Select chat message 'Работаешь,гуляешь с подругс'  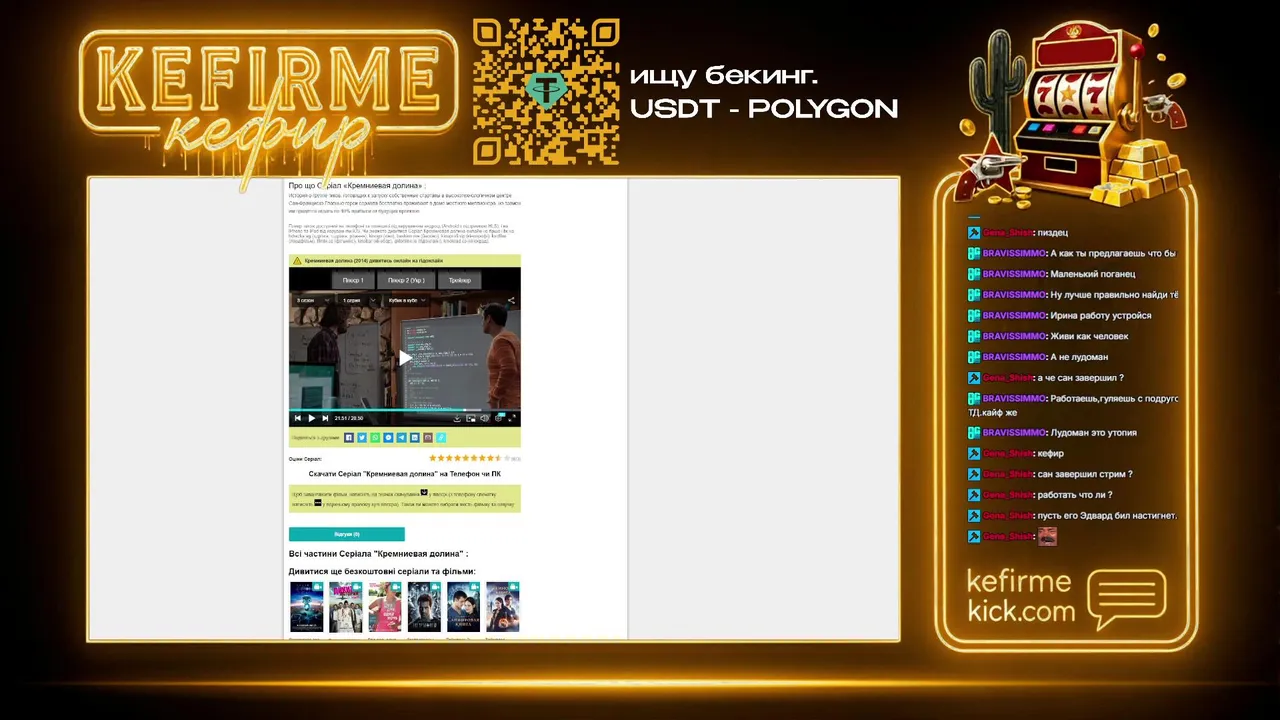(1114, 398)
